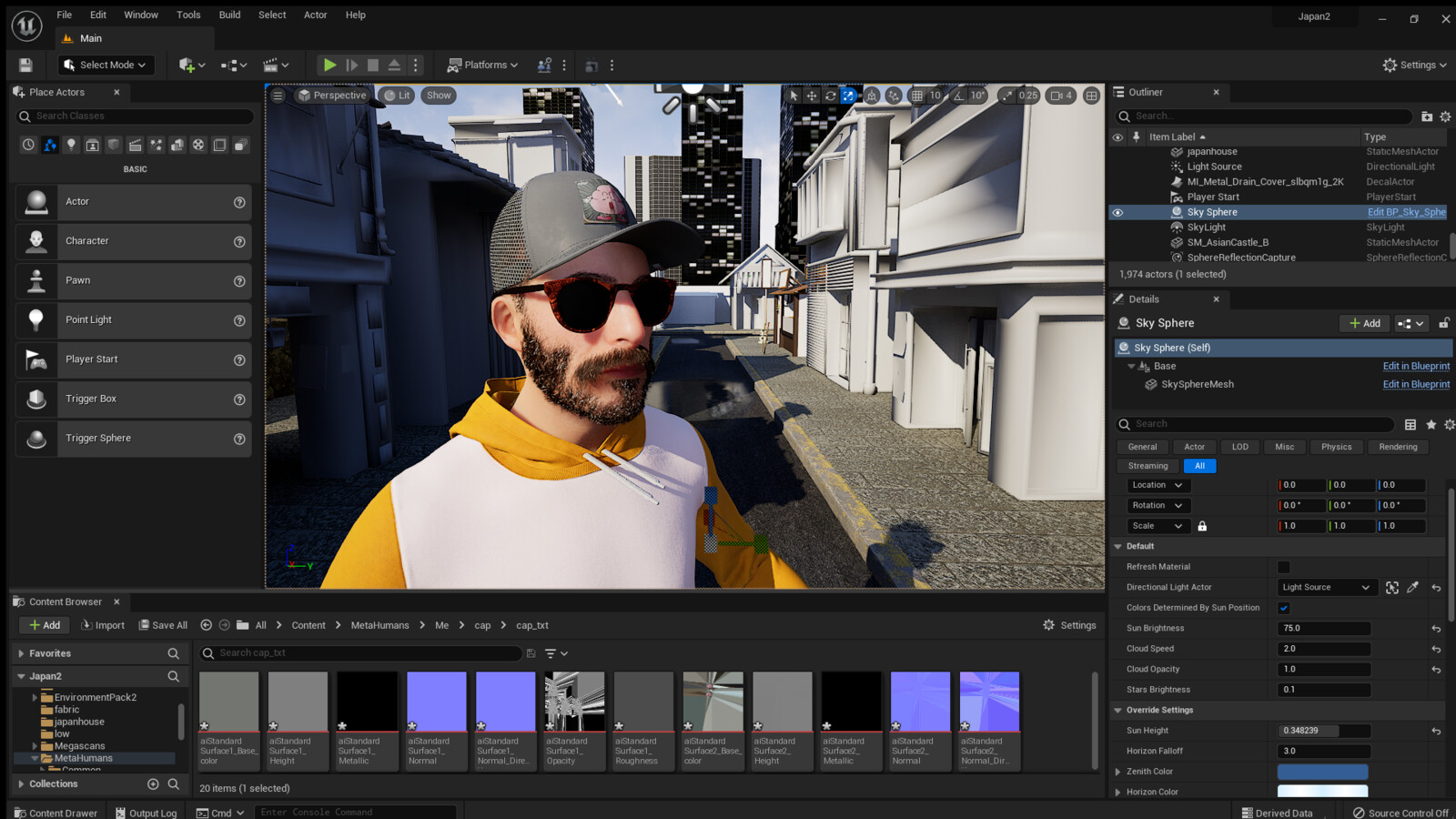The height and width of the screenshot is (819, 1456).
Task: Toggle Sky Sphere visibility in the Outliner
Action: (1118, 211)
